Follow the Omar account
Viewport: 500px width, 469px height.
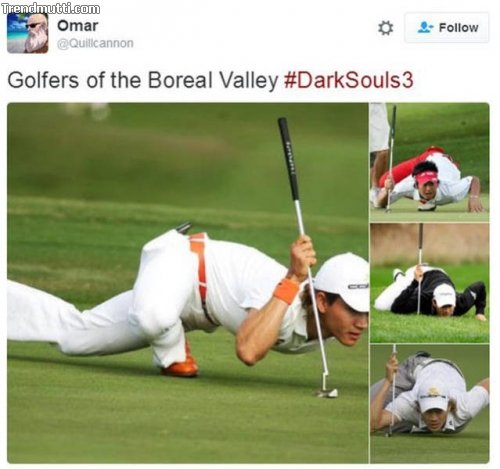point(447,28)
